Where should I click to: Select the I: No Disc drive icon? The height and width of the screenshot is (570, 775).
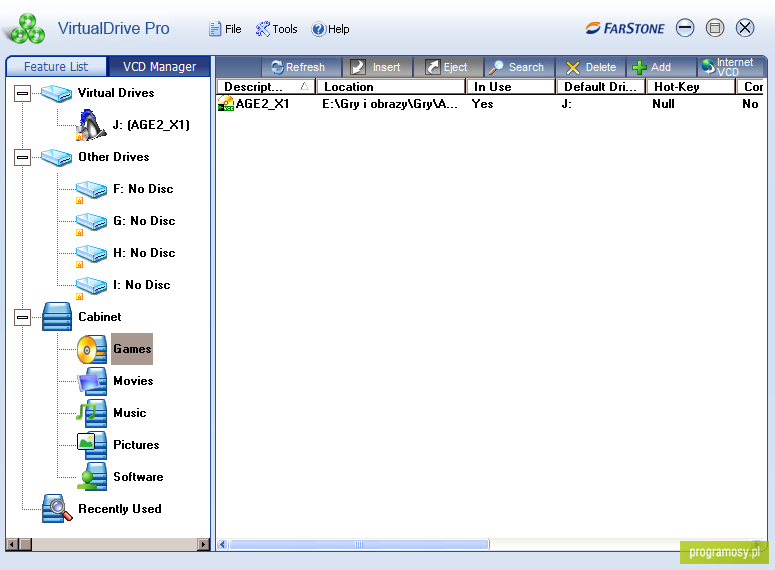tap(91, 287)
